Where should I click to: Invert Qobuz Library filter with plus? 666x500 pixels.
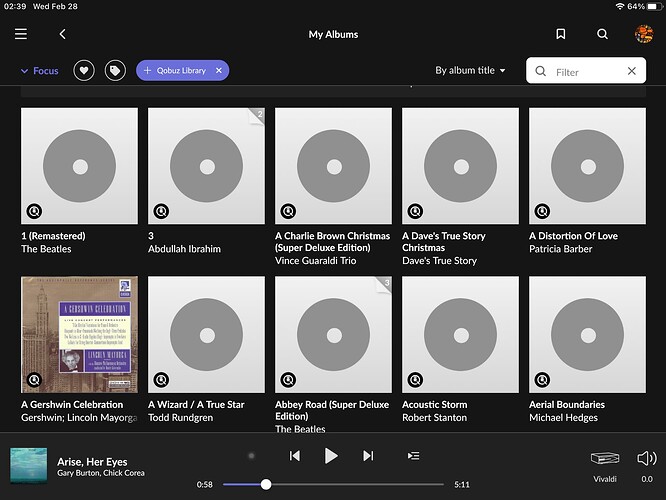[x=147, y=71]
